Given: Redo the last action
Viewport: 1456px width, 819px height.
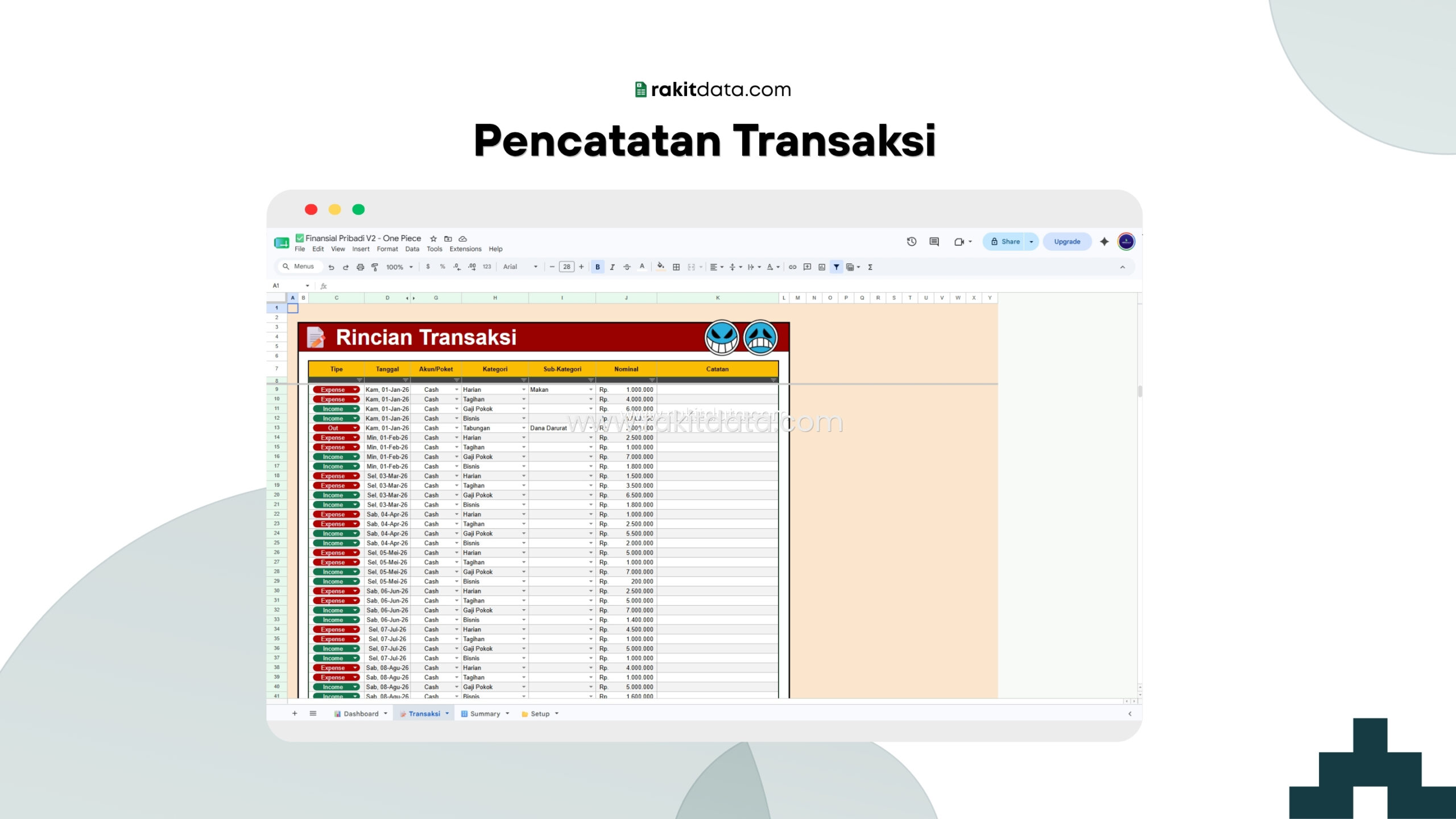Looking at the screenshot, I should [x=345, y=267].
